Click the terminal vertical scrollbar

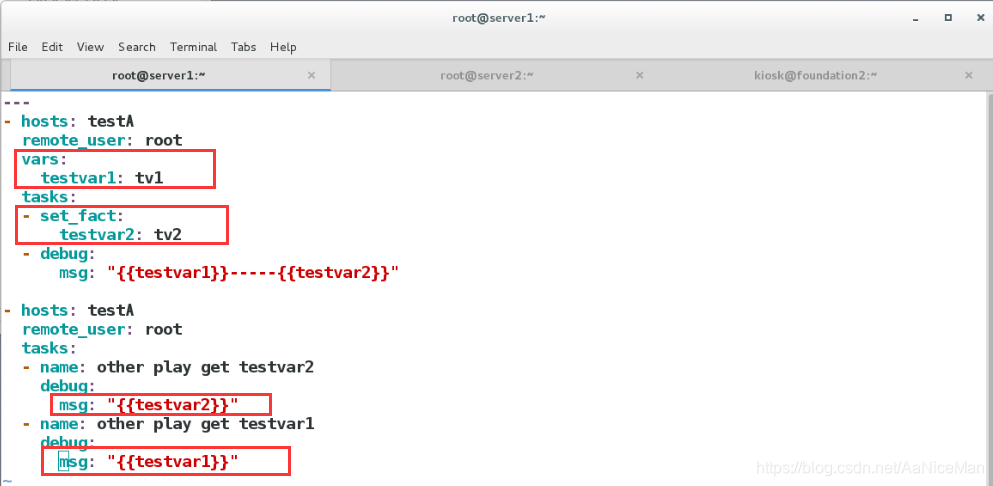[989, 288]
